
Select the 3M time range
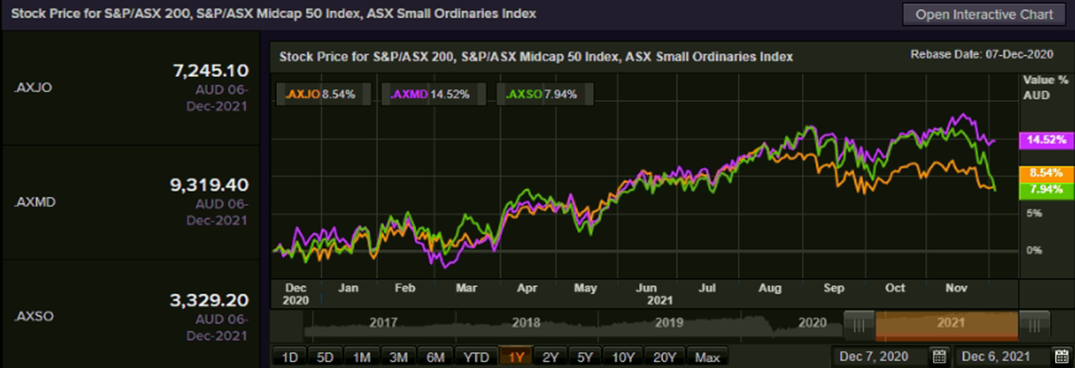(x=398, y=357)
